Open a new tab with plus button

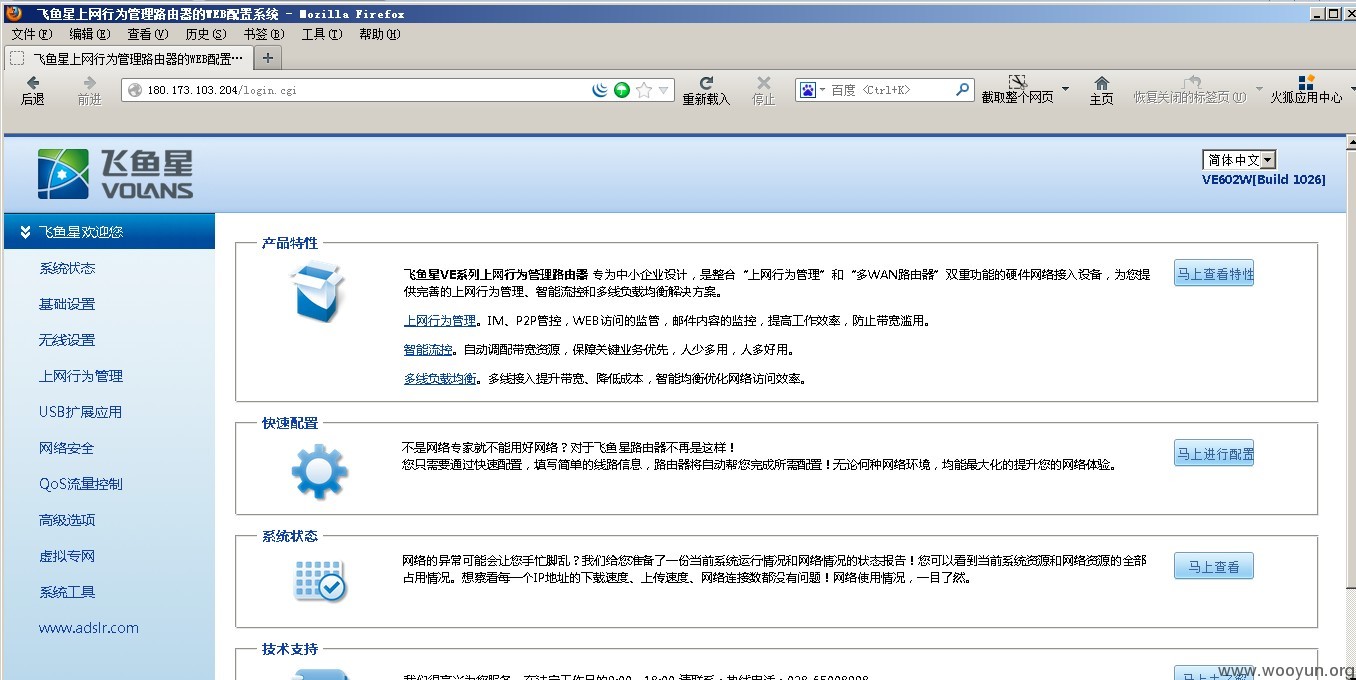[266, 58]
